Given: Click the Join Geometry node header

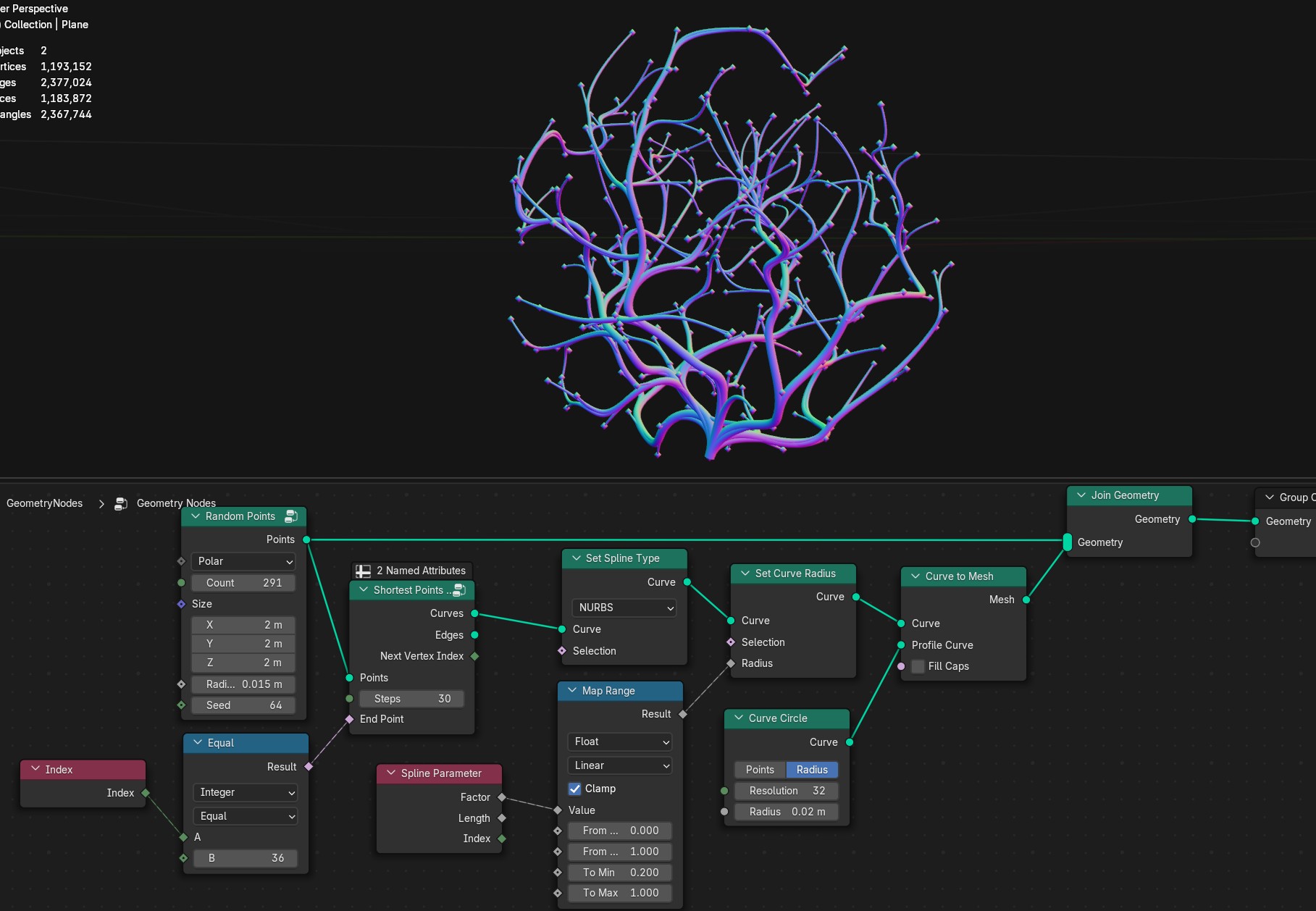Looking at the screenshot, I should pyautogui.click(x=1129, y=495).
